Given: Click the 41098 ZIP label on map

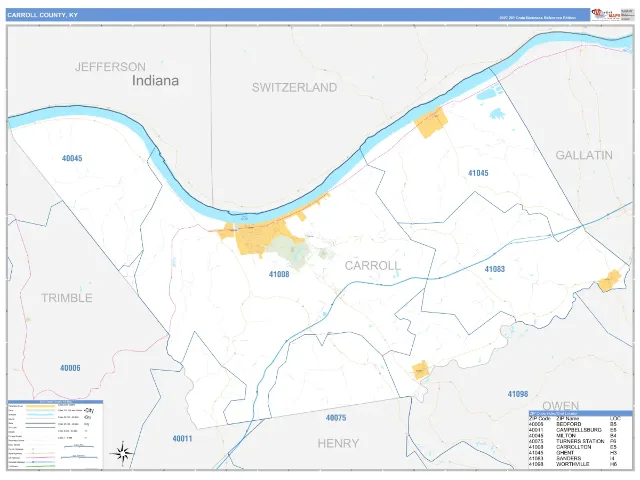Looking at the screenshot, I should [x=518, y=394].
